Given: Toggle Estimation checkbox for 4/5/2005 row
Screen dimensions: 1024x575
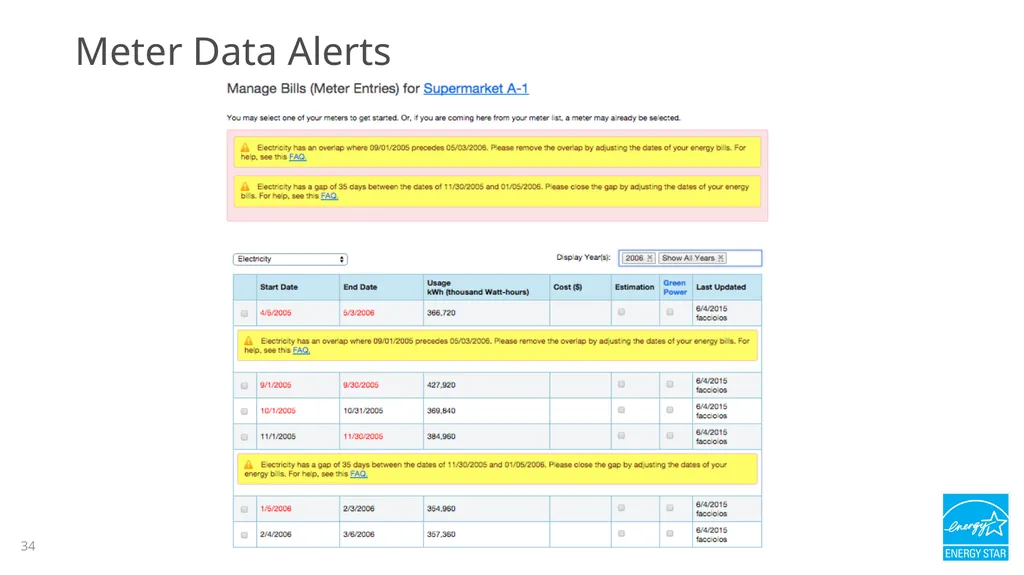Looking at the screenshot, I should point(621,312).
